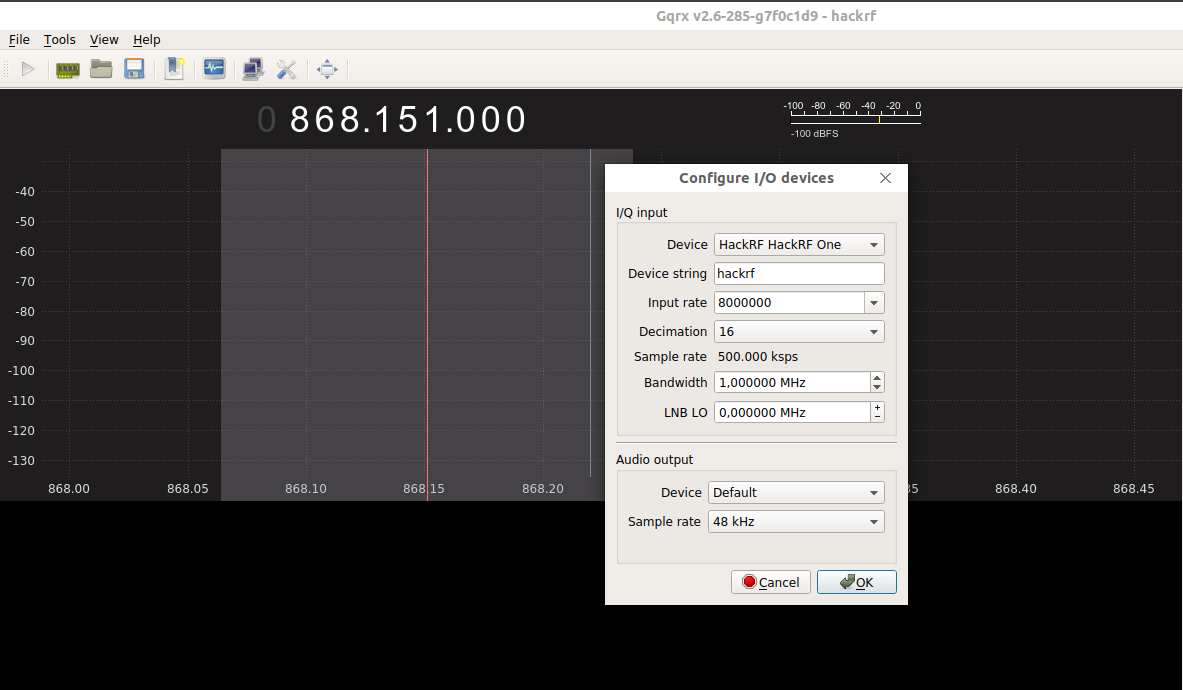
Task: Close the Configure I/O devices dialog
Action: coord(885,178)
